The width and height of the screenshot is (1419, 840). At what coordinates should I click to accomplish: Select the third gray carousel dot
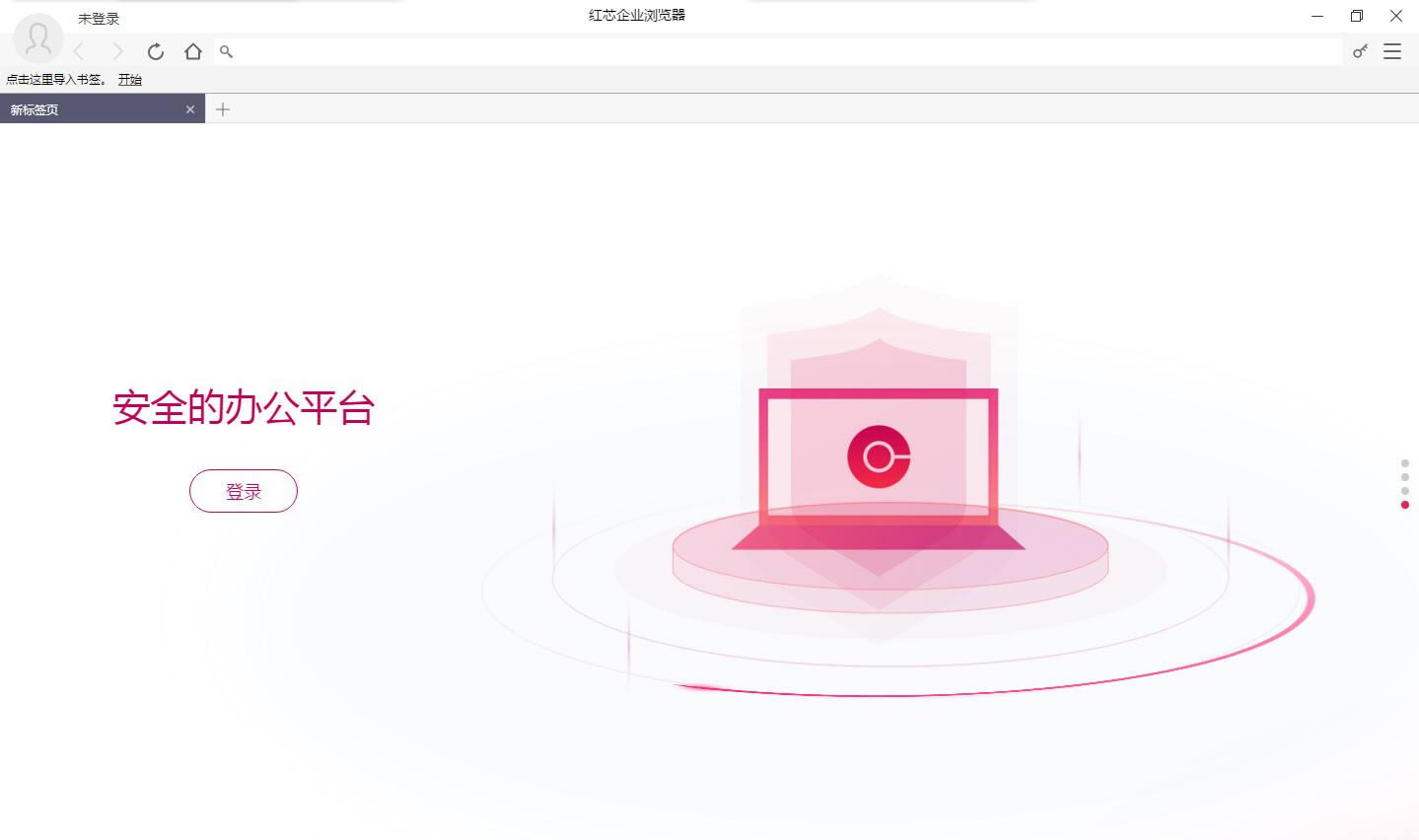1405,491
